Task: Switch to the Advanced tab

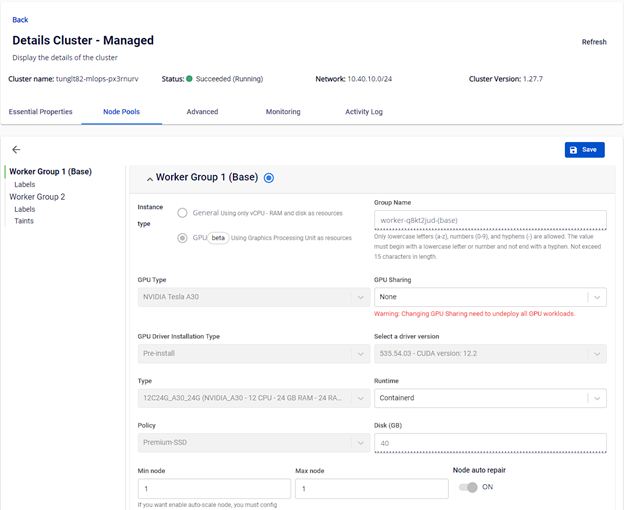Action: point(202,112)
